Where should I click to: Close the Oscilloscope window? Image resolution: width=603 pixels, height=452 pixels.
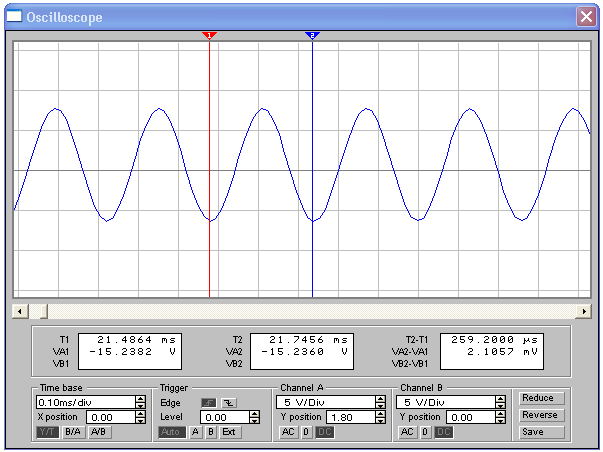tap(586, 17)
